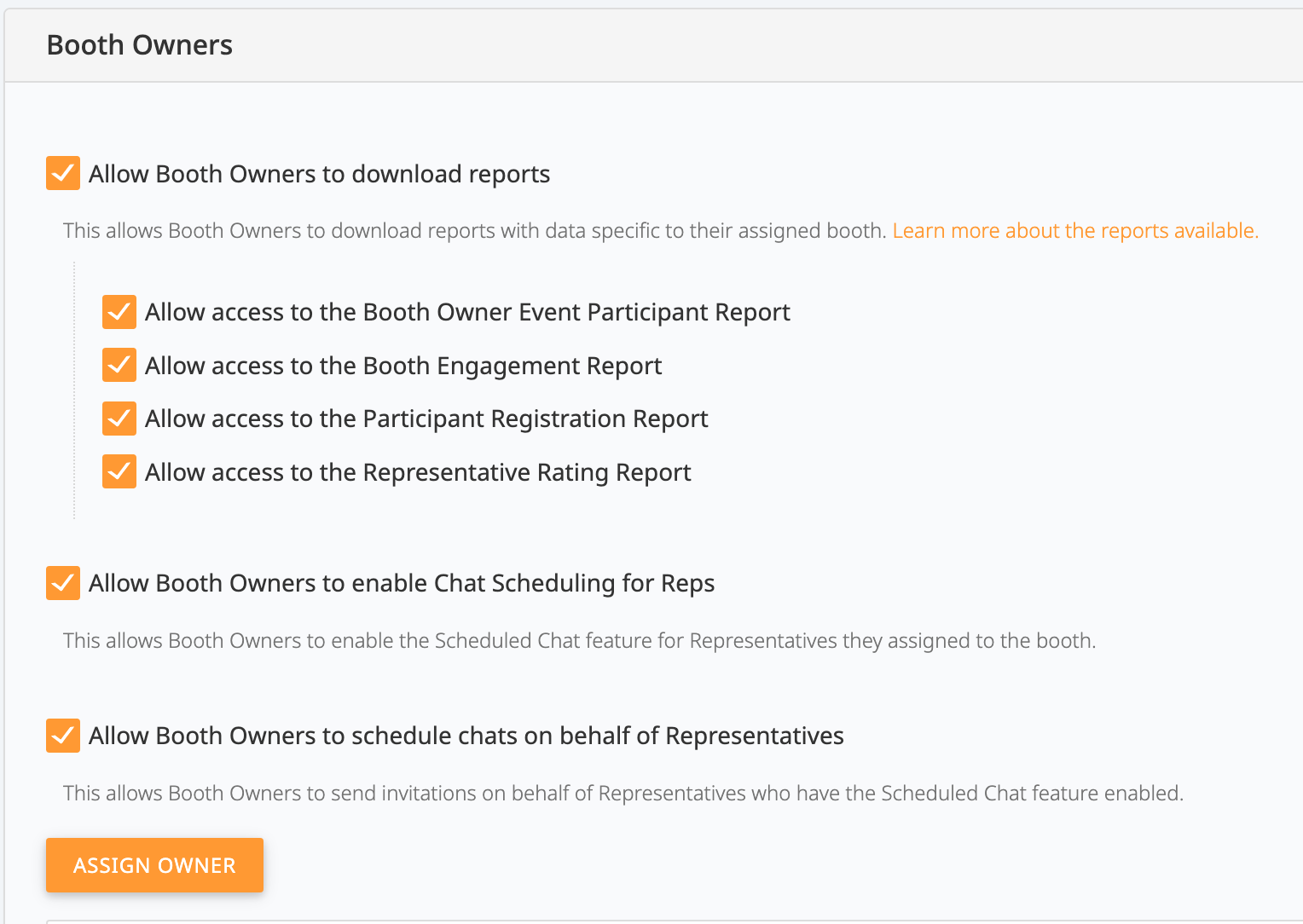Click the Scheduled Chat feature description text
The width and height of the screenshot is (1303, 924).
(579, 641)
